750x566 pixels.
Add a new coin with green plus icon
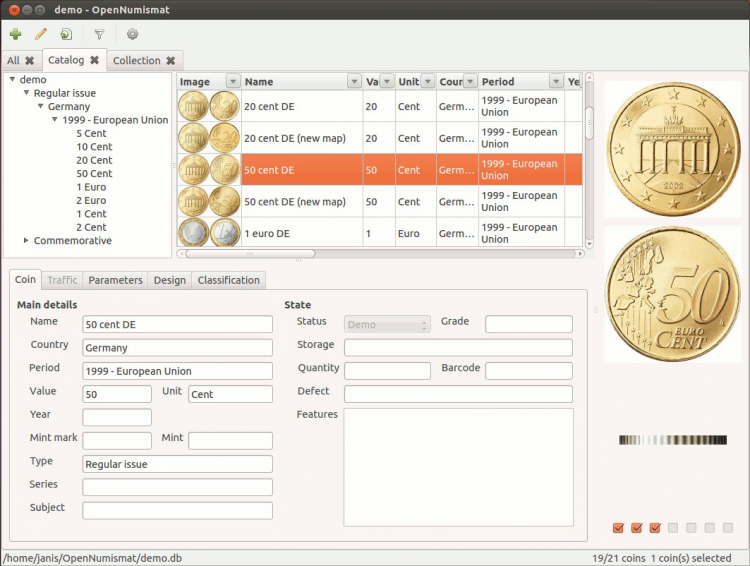coord(16,34)
